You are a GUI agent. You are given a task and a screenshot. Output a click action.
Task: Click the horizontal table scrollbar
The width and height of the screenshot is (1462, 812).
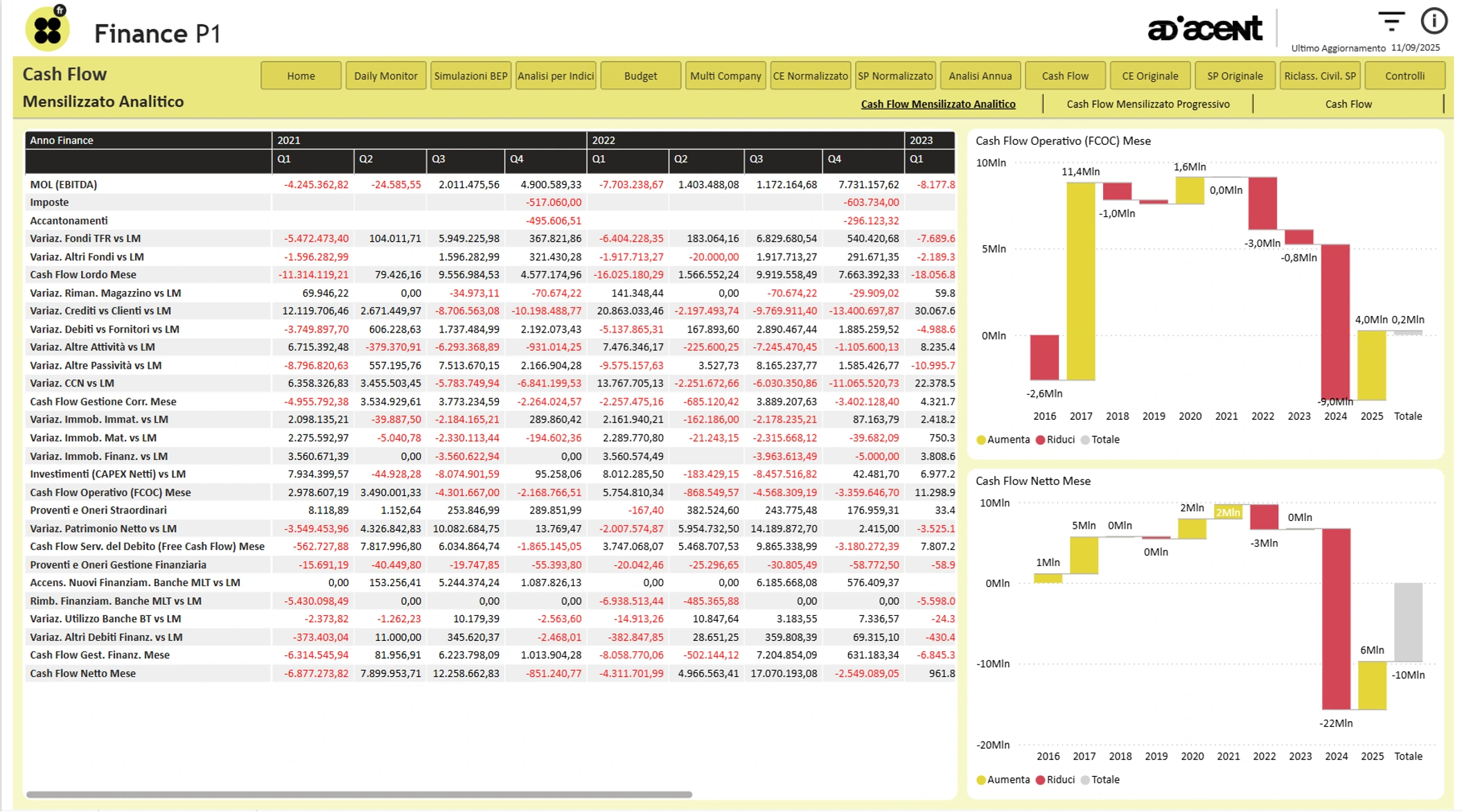point(359,794)
